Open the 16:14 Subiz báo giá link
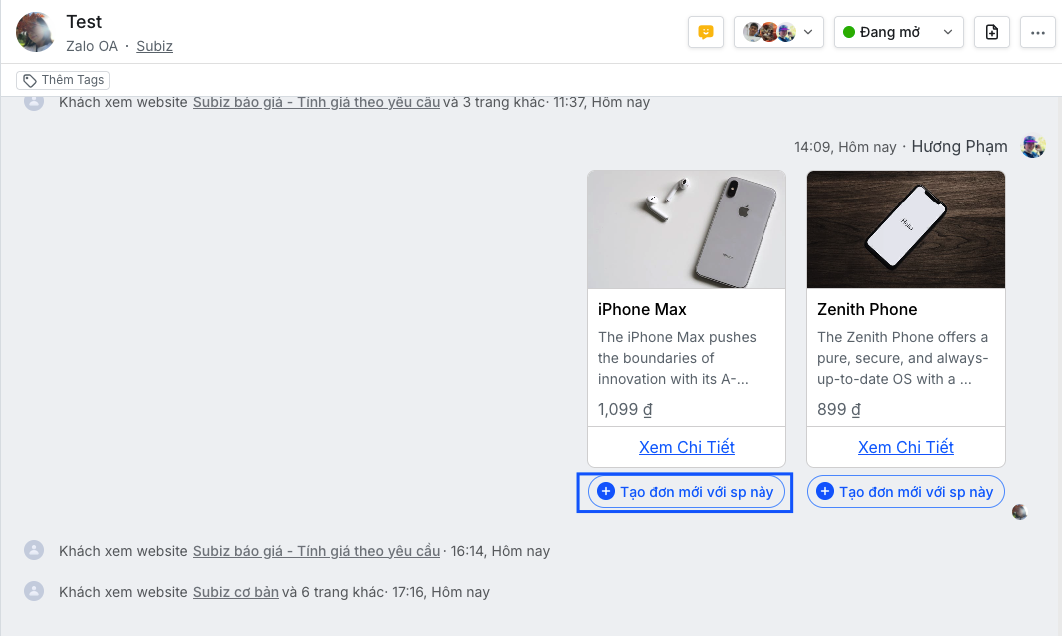This screenshot has height=636, width=1062. [x=316, y=551]
